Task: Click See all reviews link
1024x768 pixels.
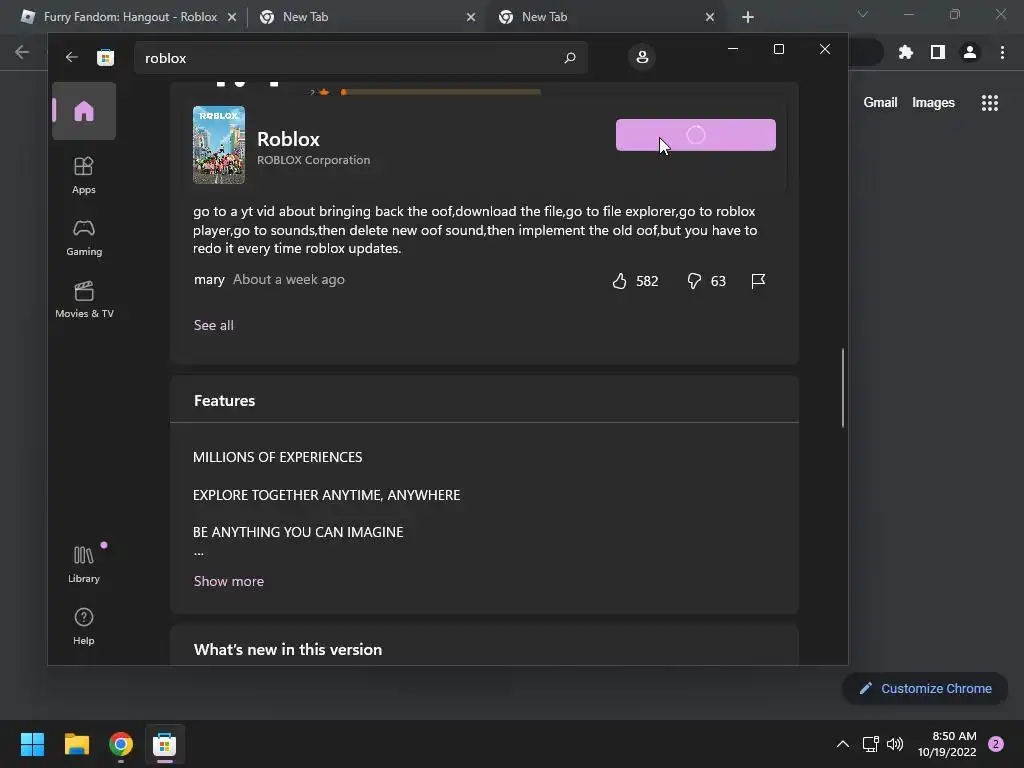Action: pos(214,325)
